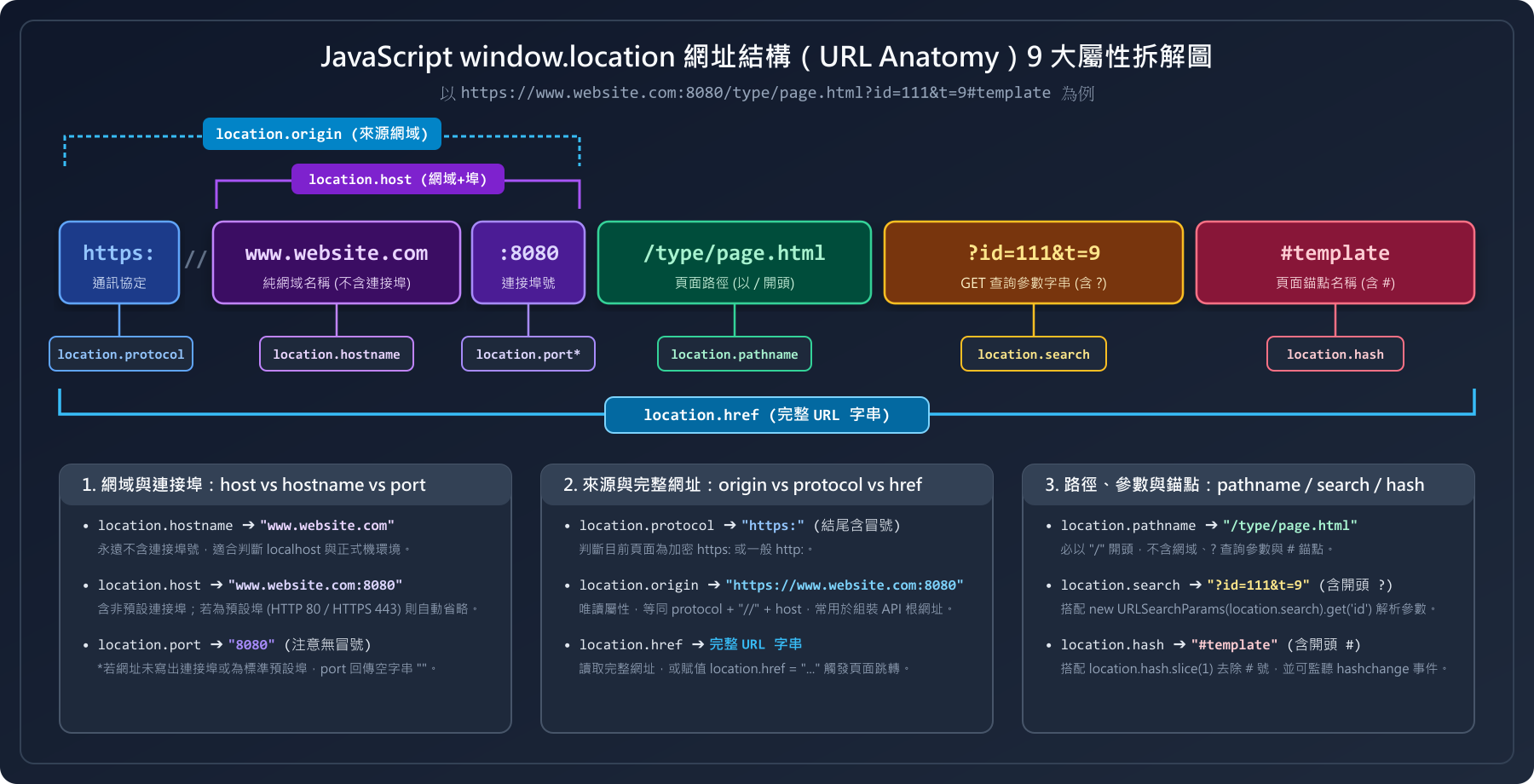Click the port empty string footnote
1534x784 pixels.
[x=268, y=669]
